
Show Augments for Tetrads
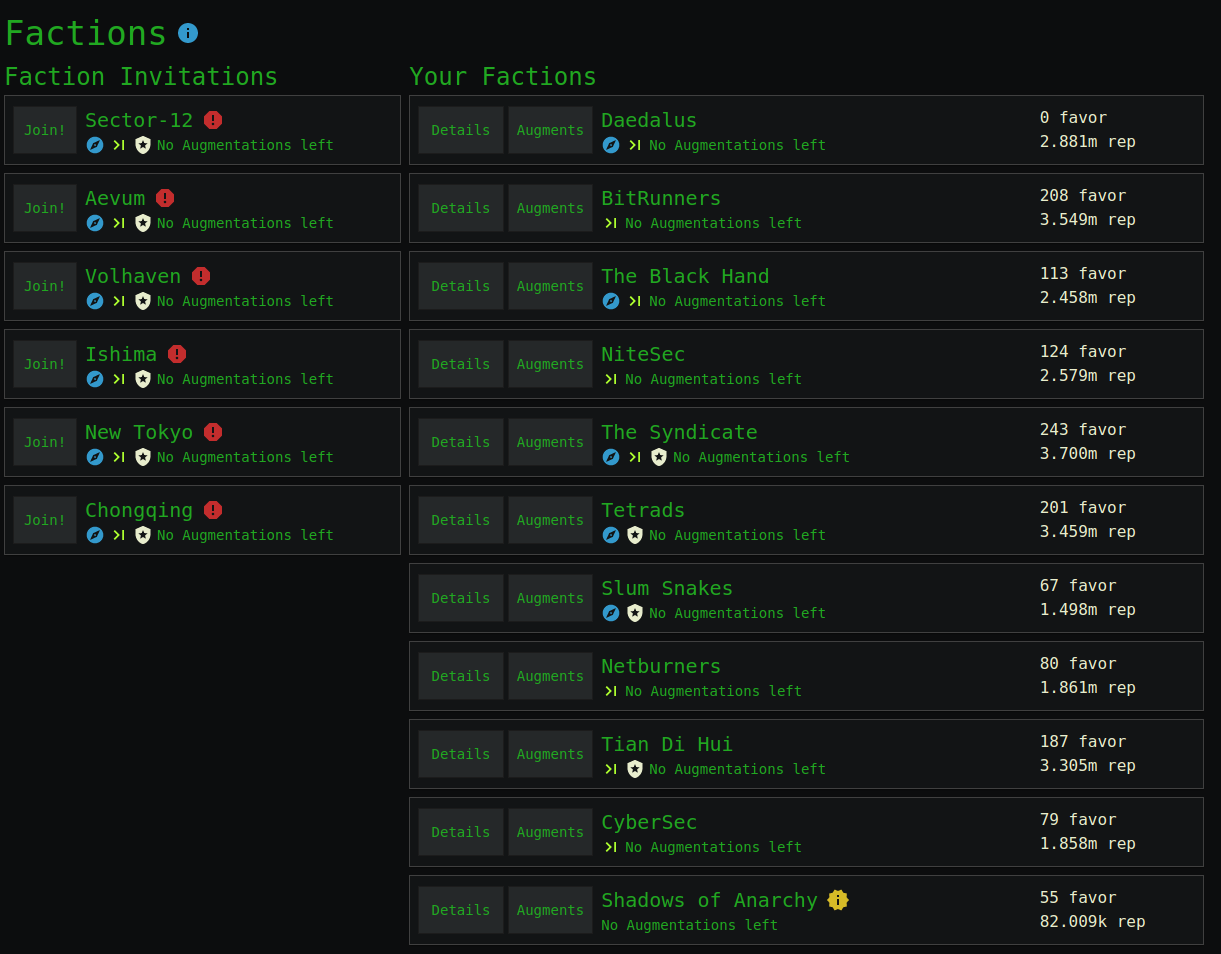point(550,520)
